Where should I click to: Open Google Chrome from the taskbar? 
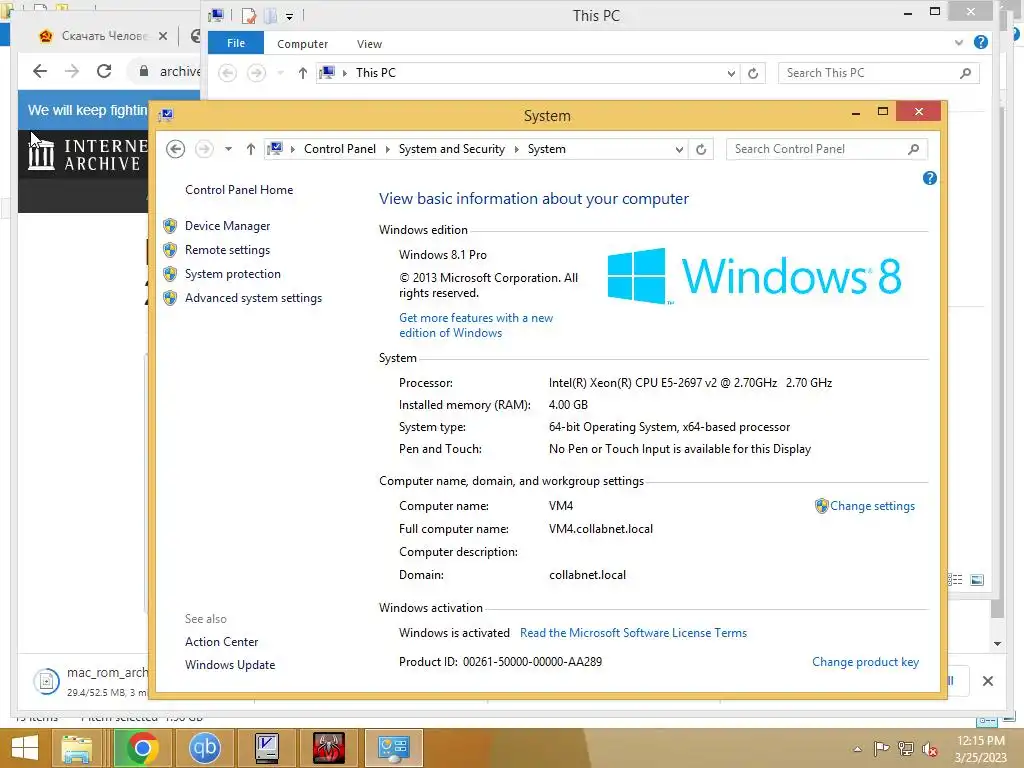143,748
